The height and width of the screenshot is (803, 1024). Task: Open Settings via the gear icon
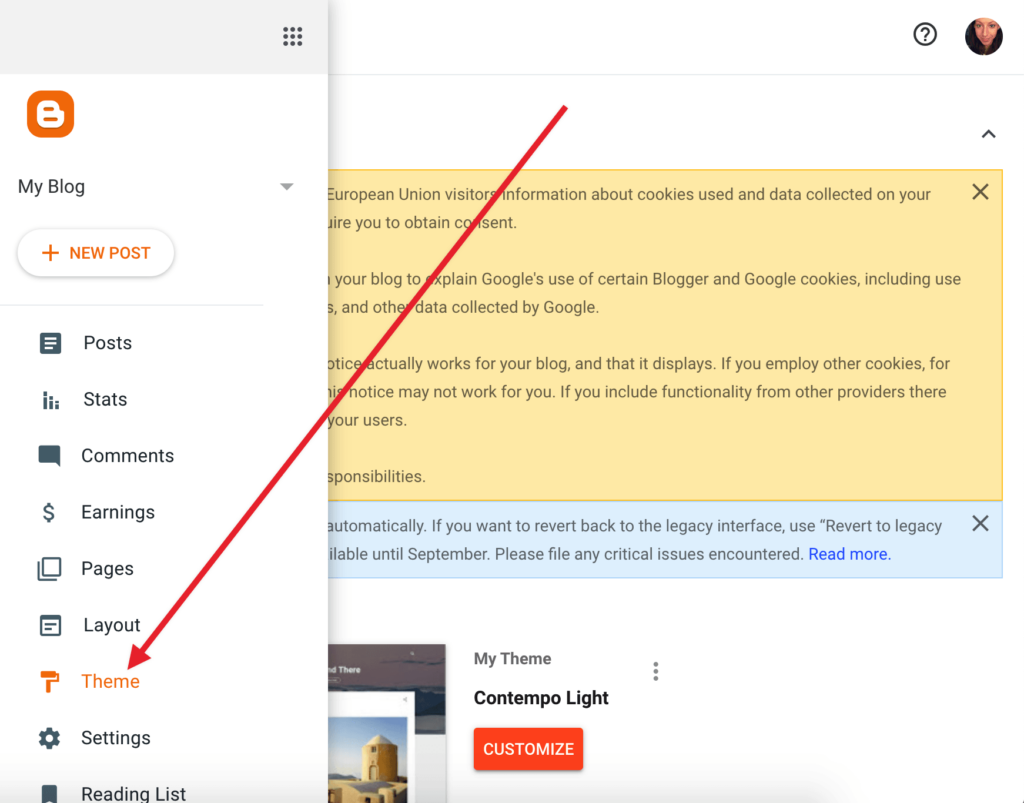pos(50,737)
